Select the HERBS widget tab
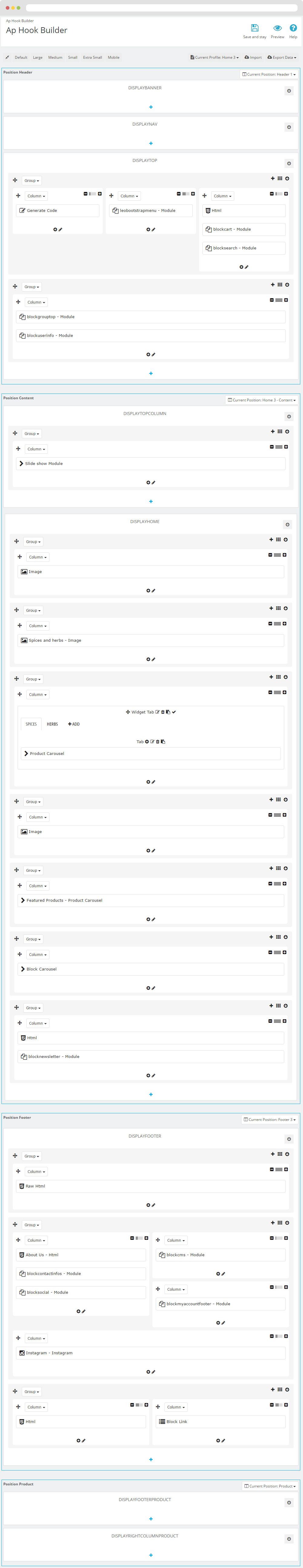 (x=52, y=724)
